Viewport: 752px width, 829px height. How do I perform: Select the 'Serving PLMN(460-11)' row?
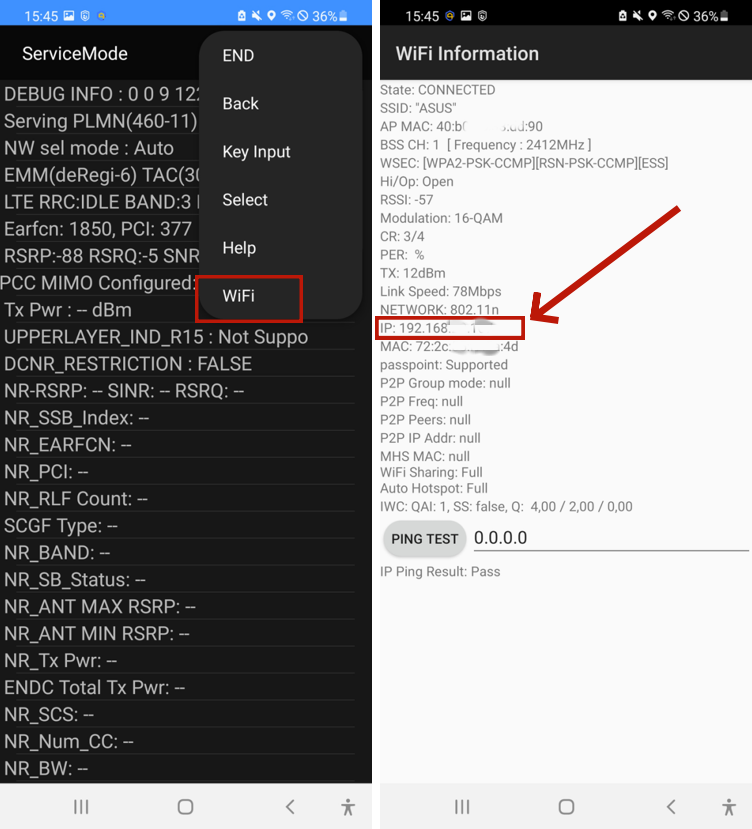100,121
